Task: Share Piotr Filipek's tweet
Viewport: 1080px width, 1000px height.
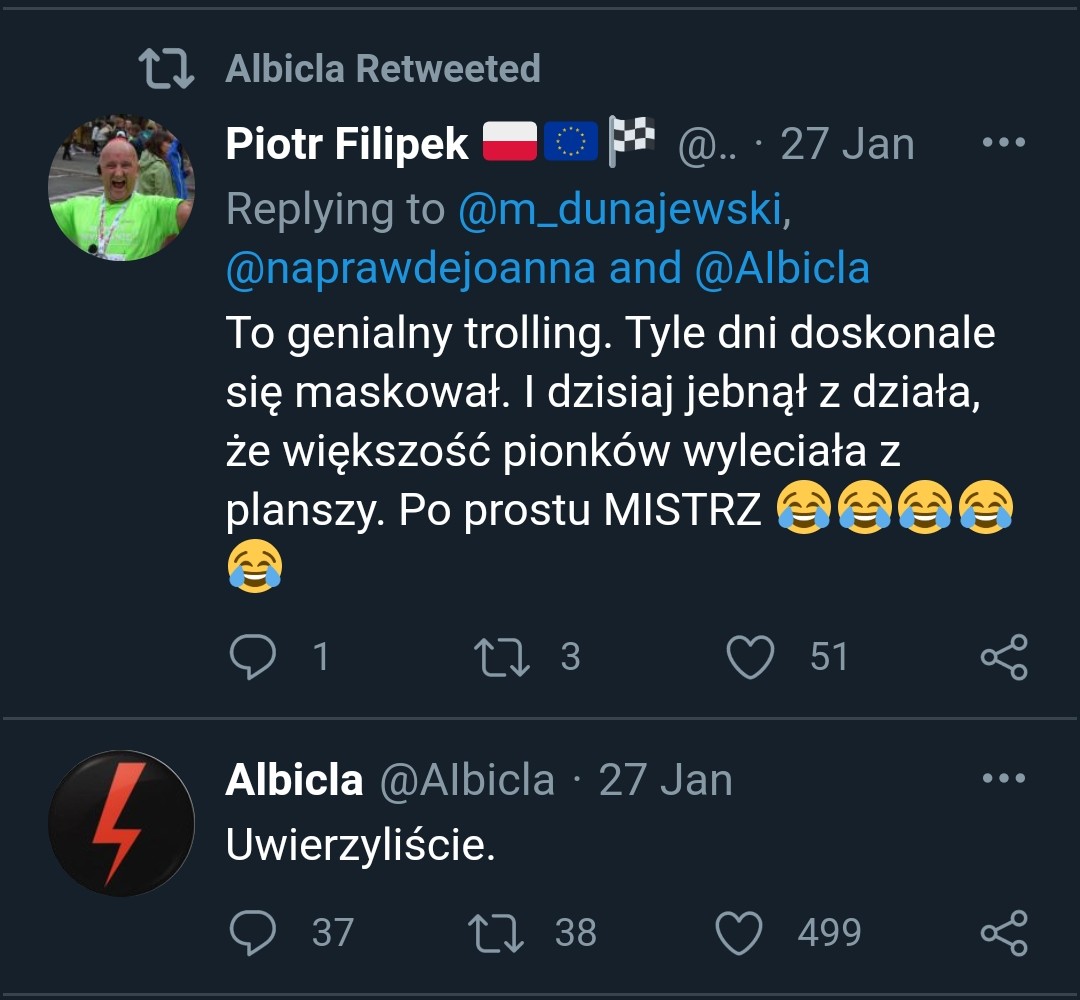Action: (1003, 657)
